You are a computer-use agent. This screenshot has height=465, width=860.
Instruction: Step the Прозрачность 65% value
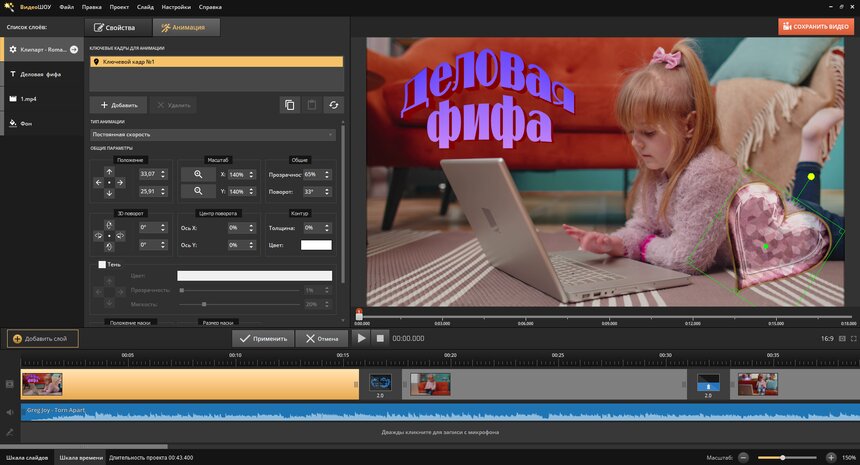point(327,174)
